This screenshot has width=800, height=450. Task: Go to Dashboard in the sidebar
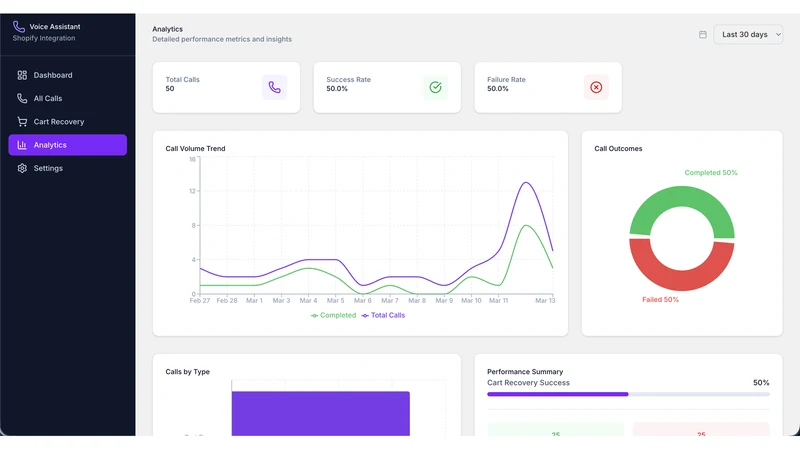pyautogui.click(x=67, y=75)
